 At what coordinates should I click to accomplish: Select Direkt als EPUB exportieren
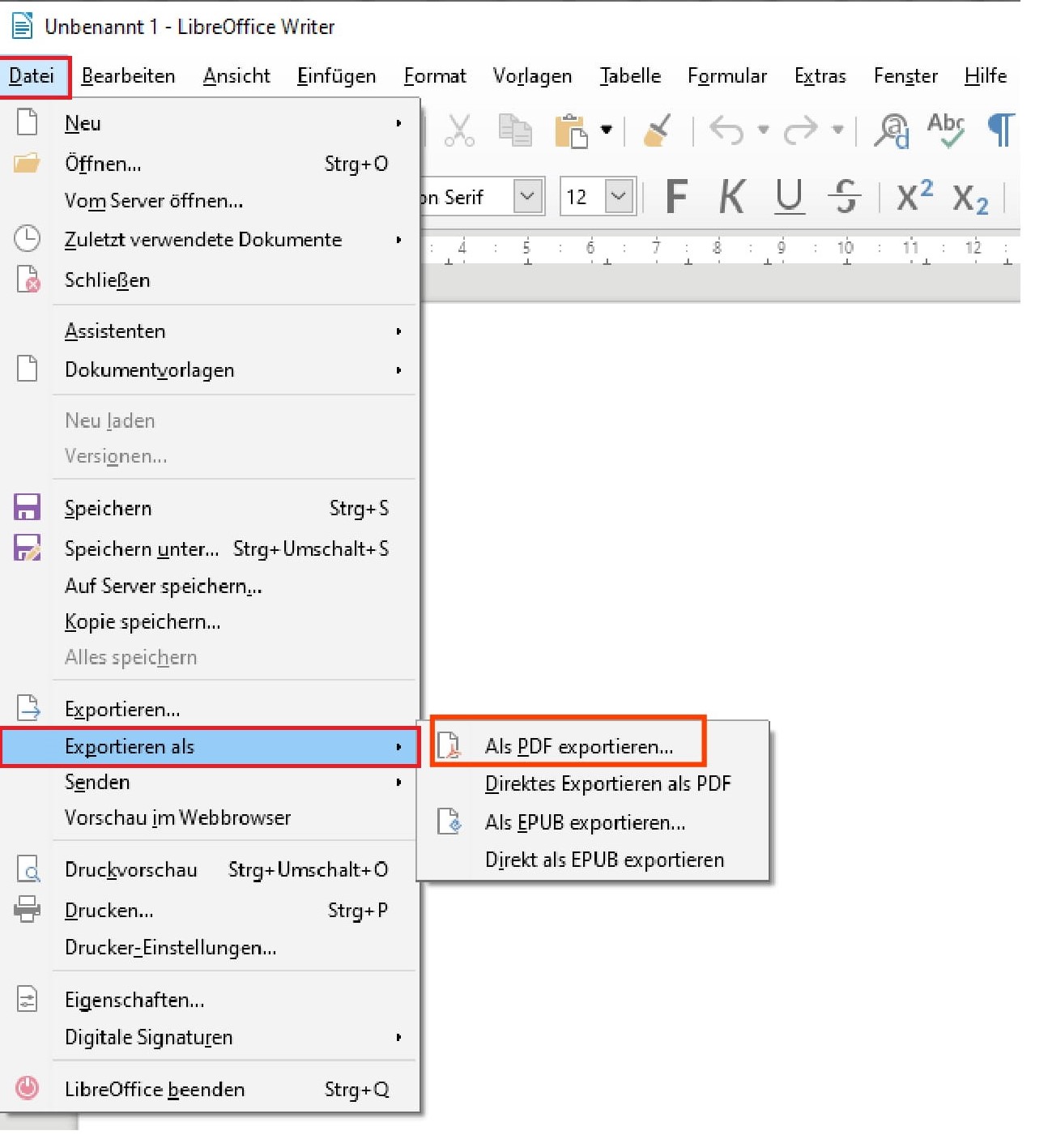[593, 860]
